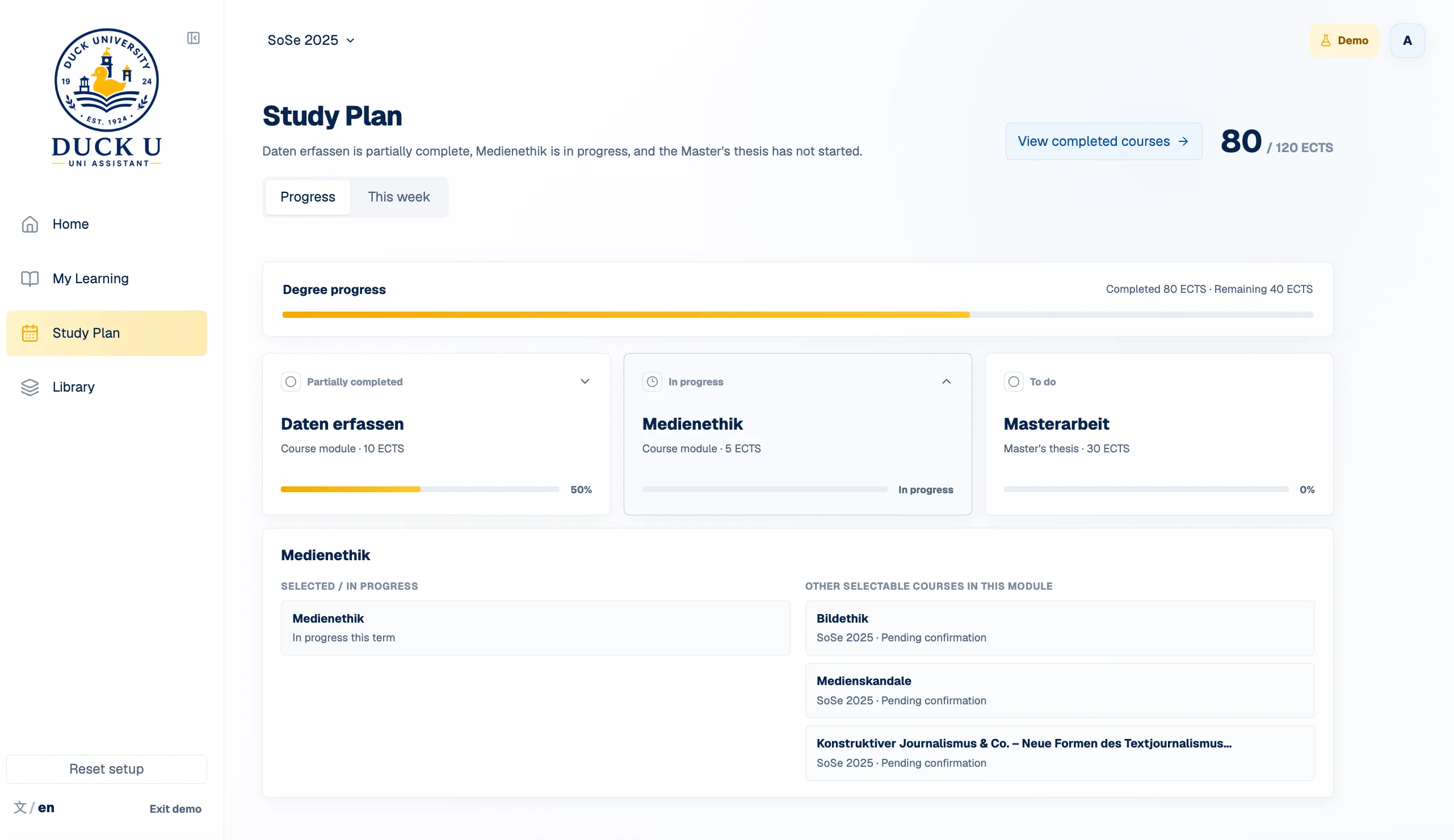Select Study Plan in the sidebar
The height and width of the screenshot is (840, 1454).
[x=107, y=333]
